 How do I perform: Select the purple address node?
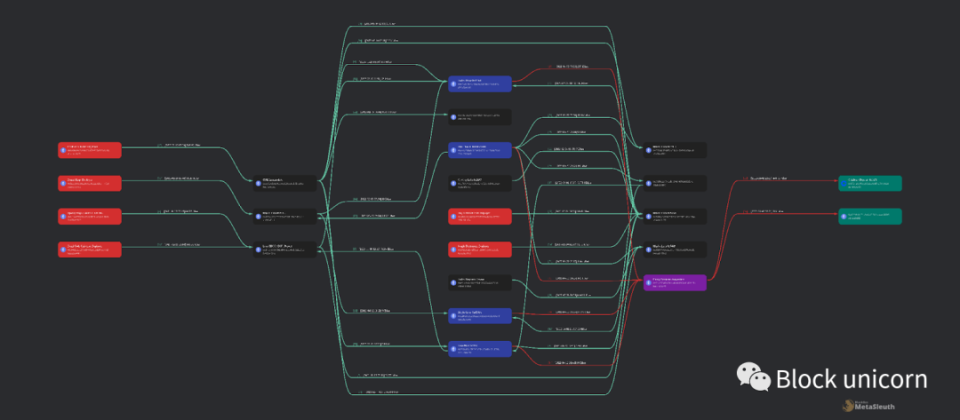point(675,283)
